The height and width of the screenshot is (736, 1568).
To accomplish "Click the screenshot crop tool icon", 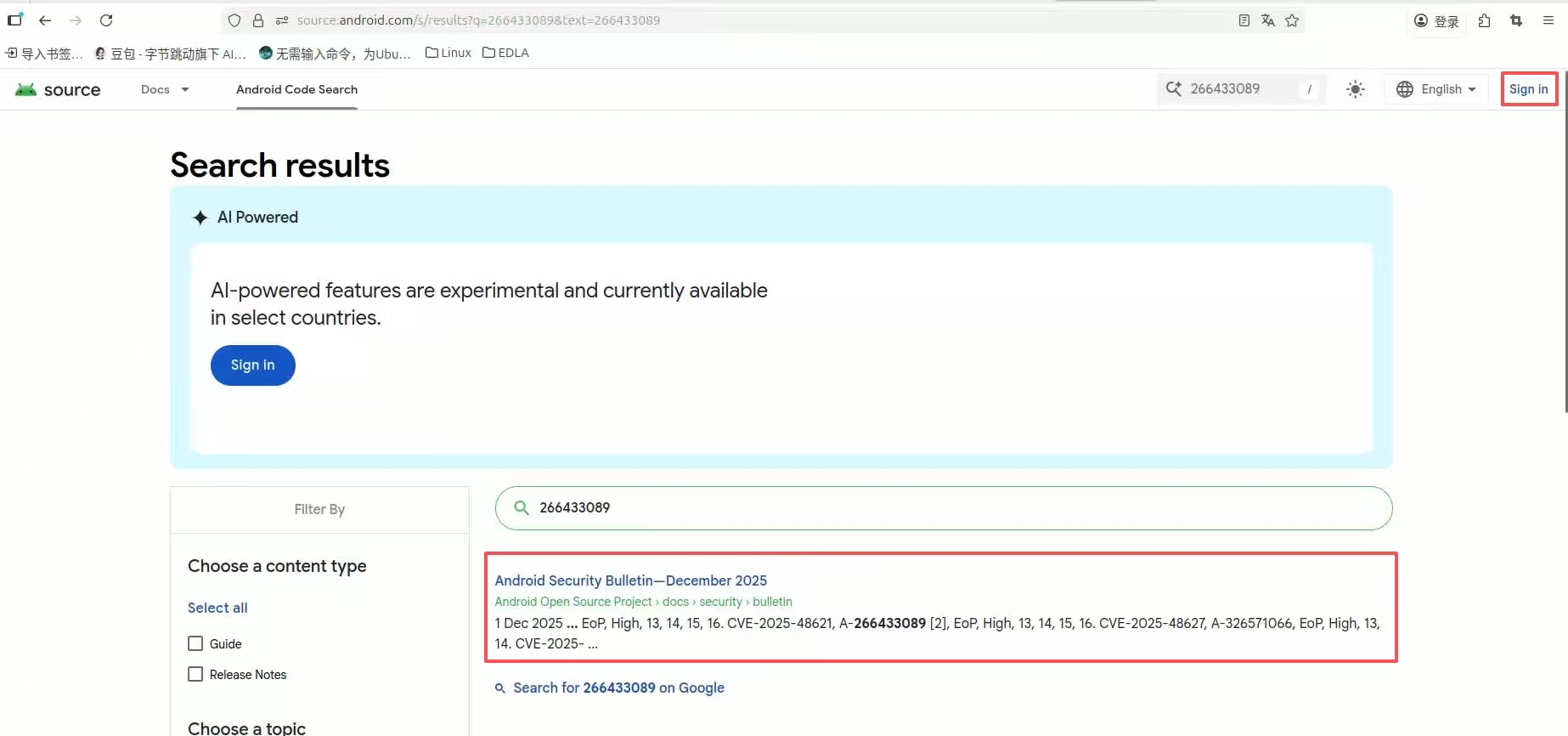I will point(1516,20).
